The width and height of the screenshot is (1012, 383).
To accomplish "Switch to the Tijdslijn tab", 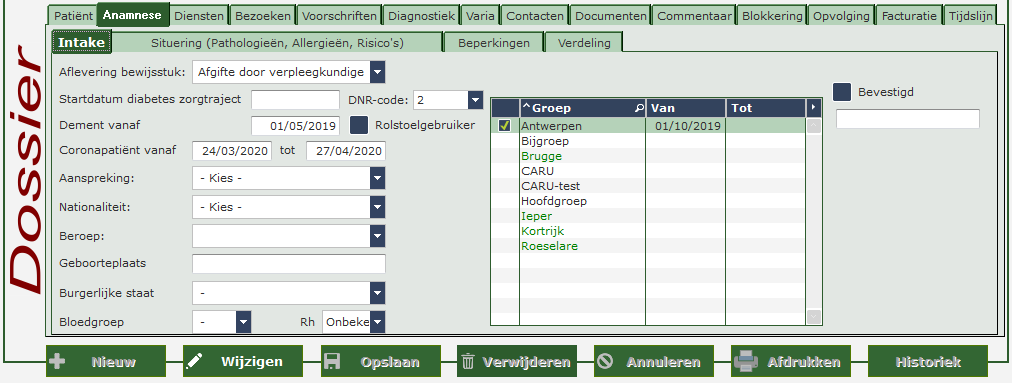I will (x=971, y=16).
